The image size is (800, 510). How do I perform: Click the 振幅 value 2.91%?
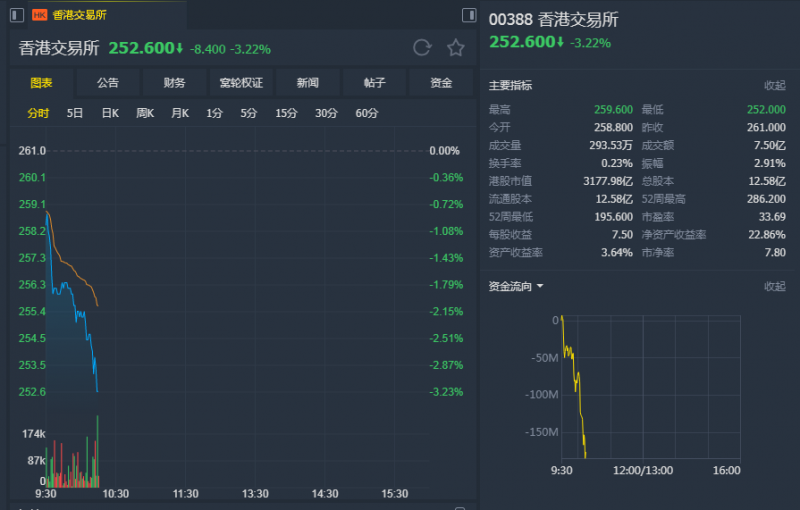[770, 163]
